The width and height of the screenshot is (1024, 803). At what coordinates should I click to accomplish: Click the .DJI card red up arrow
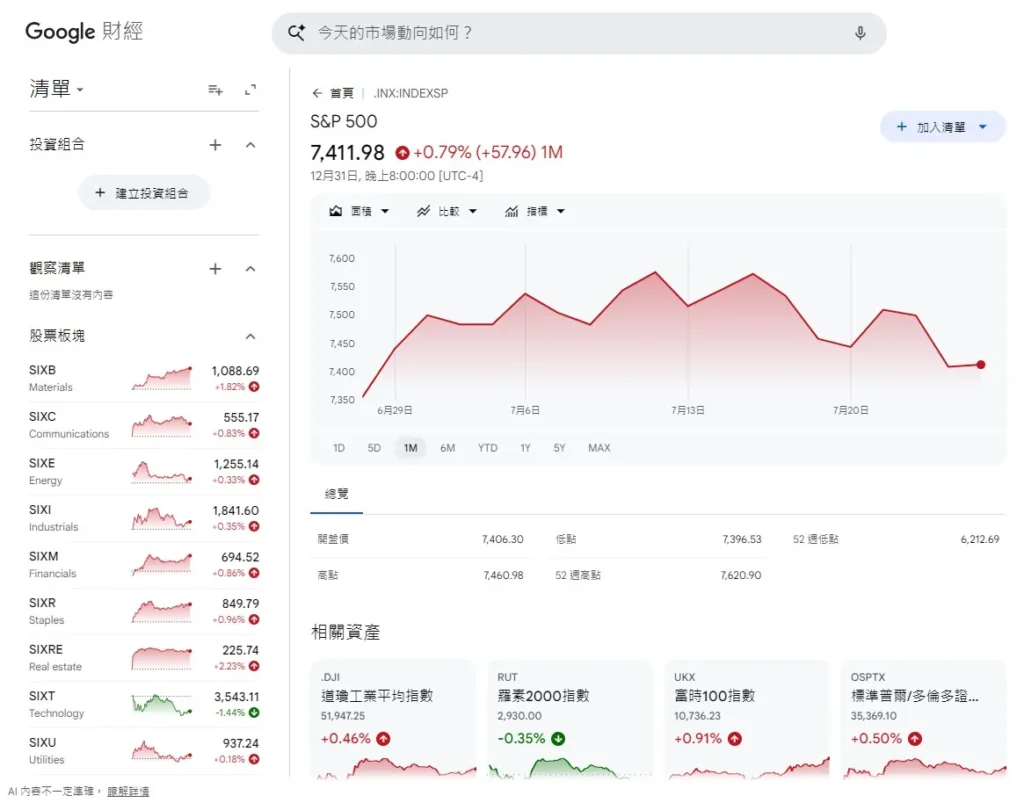pyautogui.click(x=383, y=739)
